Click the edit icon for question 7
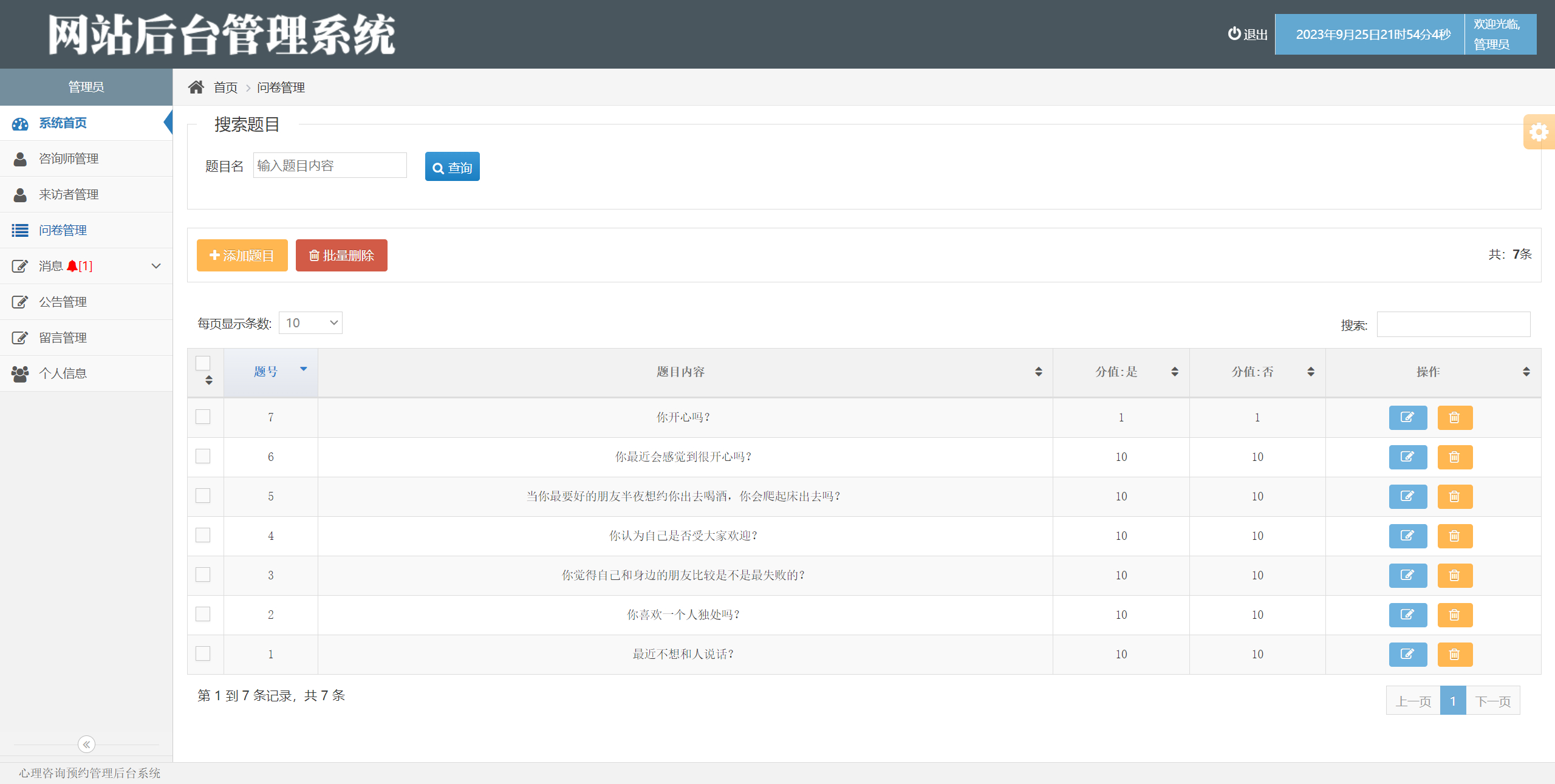Screen dimensions: 1555x784 coord(1407,417)
